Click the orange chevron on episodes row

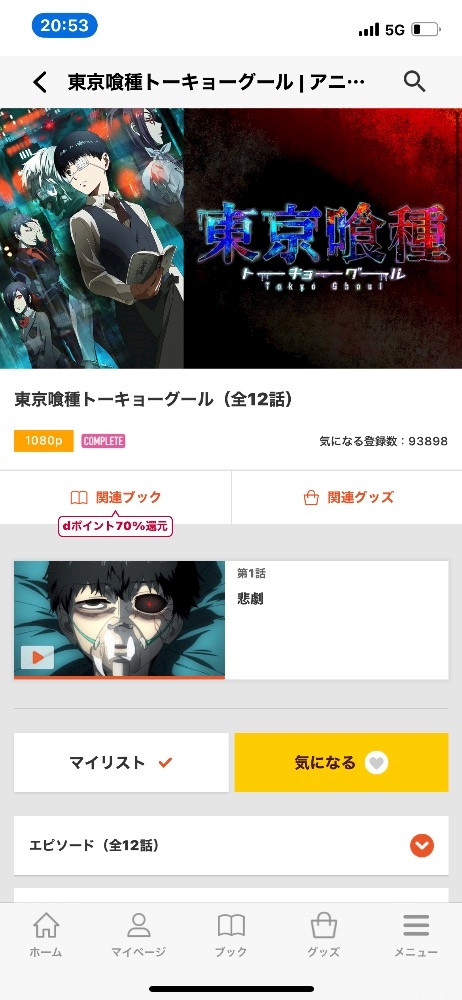(x=422, y=846)
